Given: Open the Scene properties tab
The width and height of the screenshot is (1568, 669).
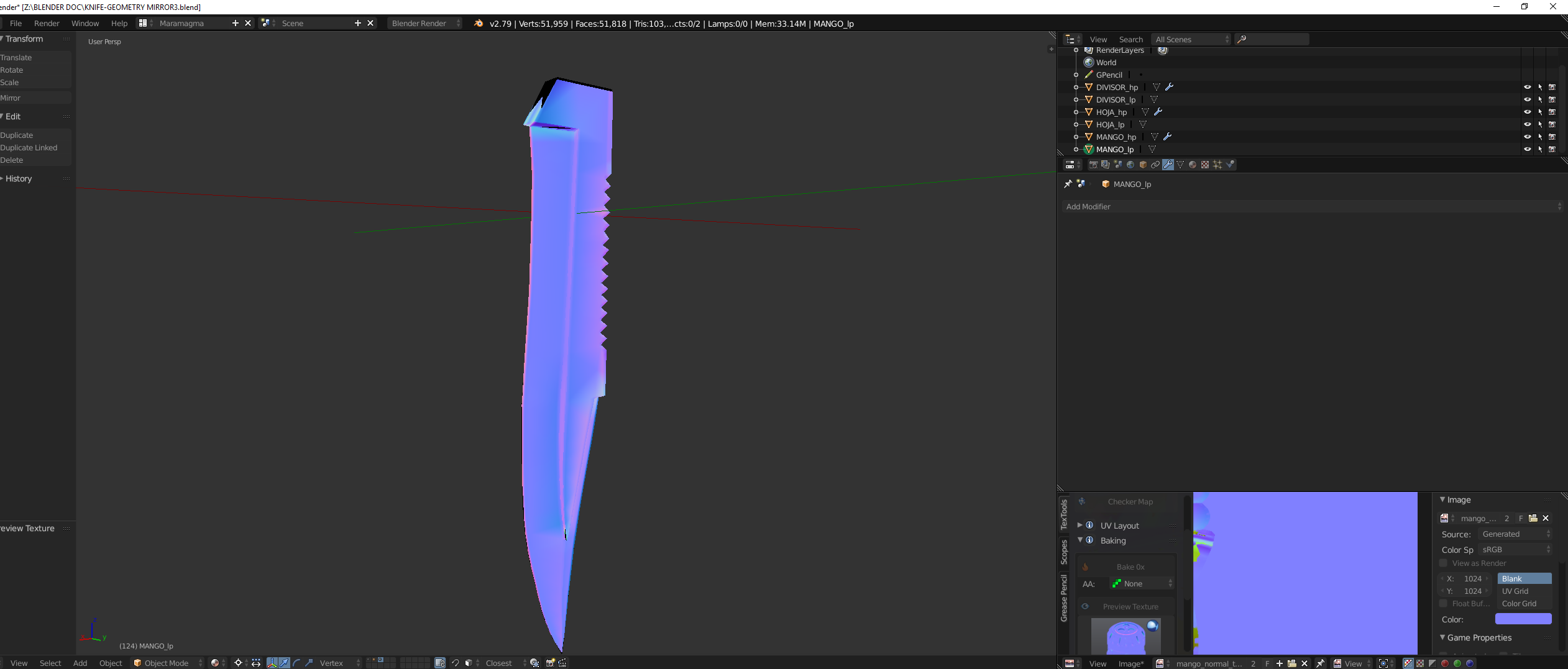Looking at the screenshot, I should pyautogui.click(x=1118, y=165).
